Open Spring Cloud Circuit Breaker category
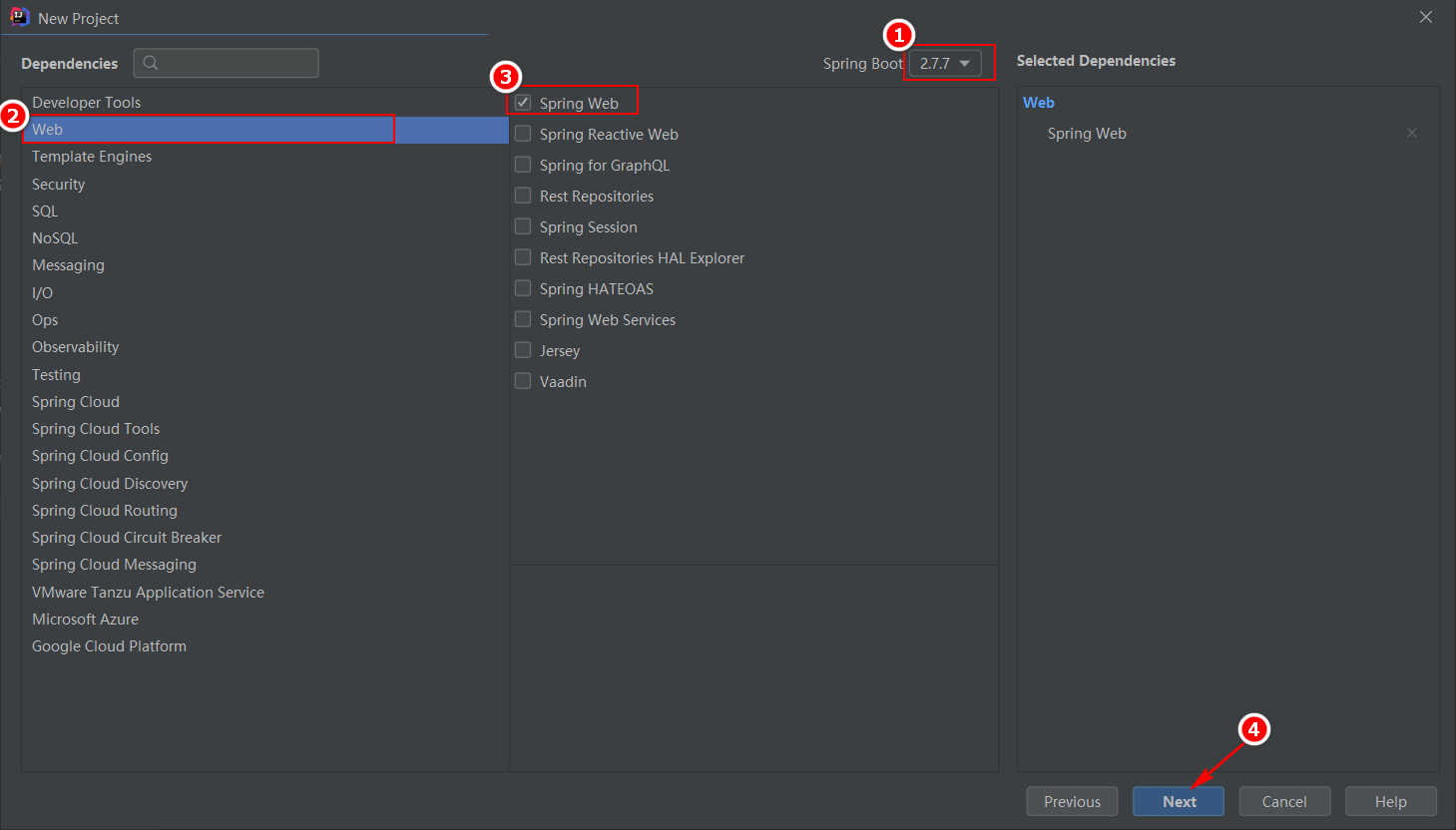The width and height of the screenshot is (1456, 830). coord(265,538)
